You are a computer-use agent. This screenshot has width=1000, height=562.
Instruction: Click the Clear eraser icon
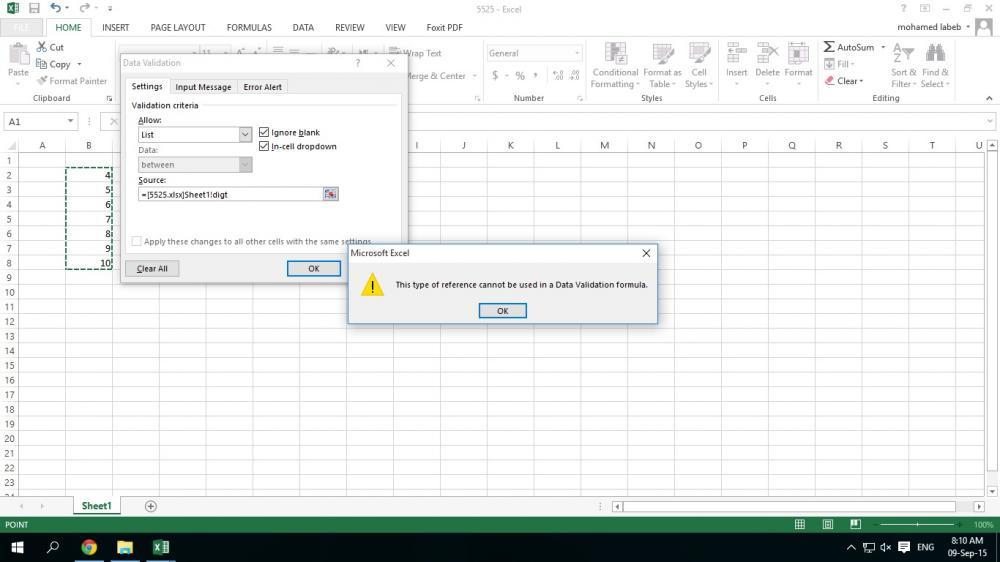pos(829,80)
